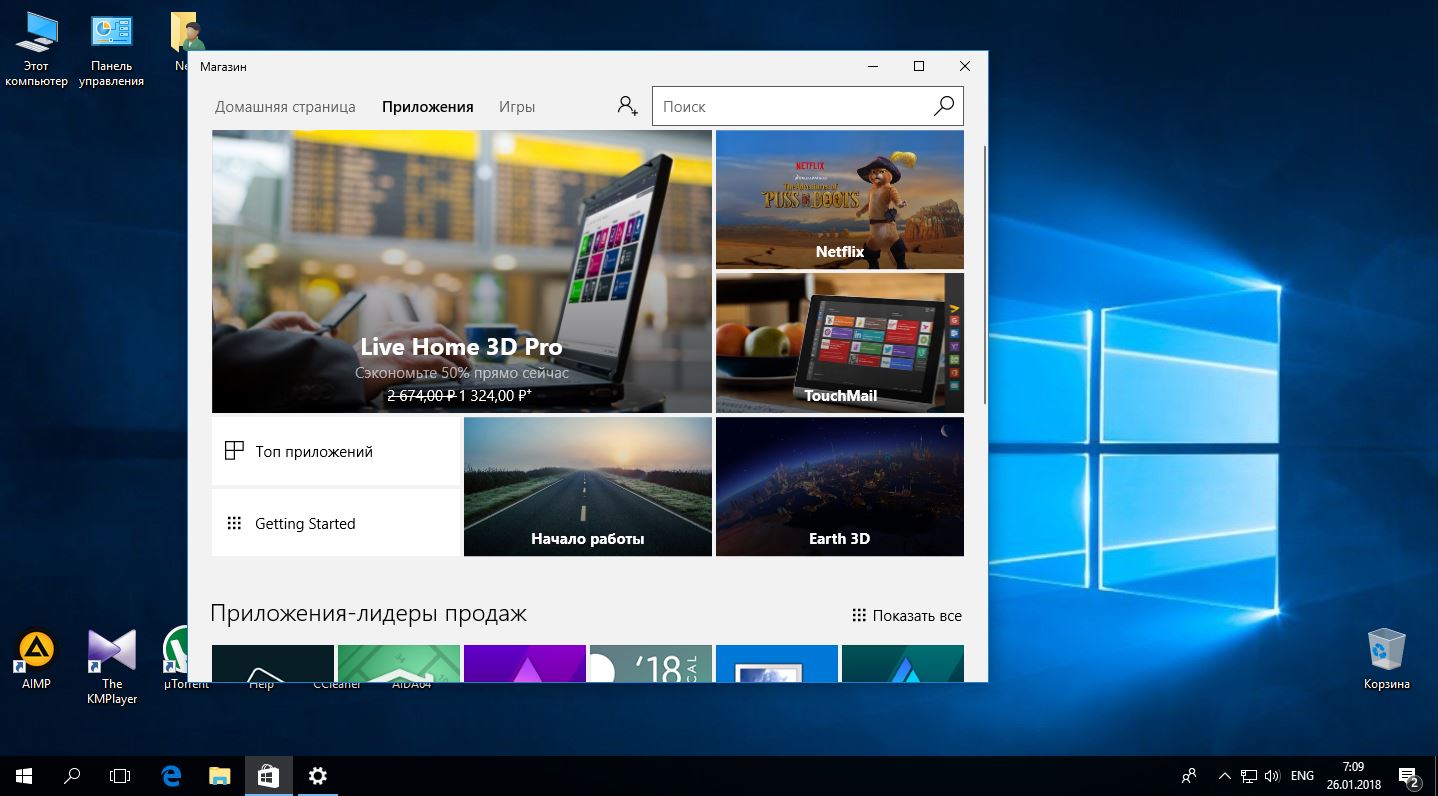Open the Топ приложений button
The image size is (1438, 796).
tap(336, 451)
